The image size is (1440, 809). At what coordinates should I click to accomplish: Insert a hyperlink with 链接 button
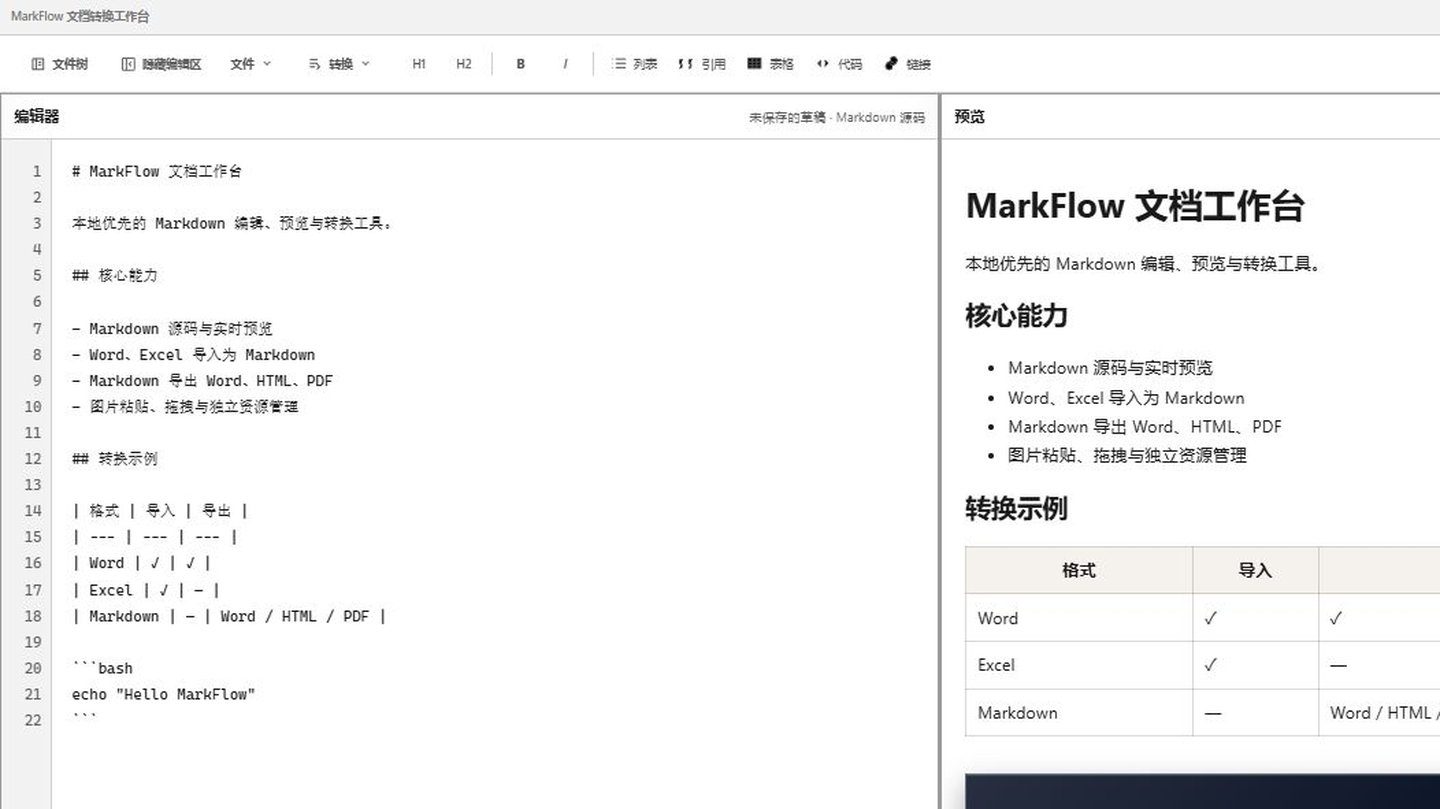click(908, 64)
